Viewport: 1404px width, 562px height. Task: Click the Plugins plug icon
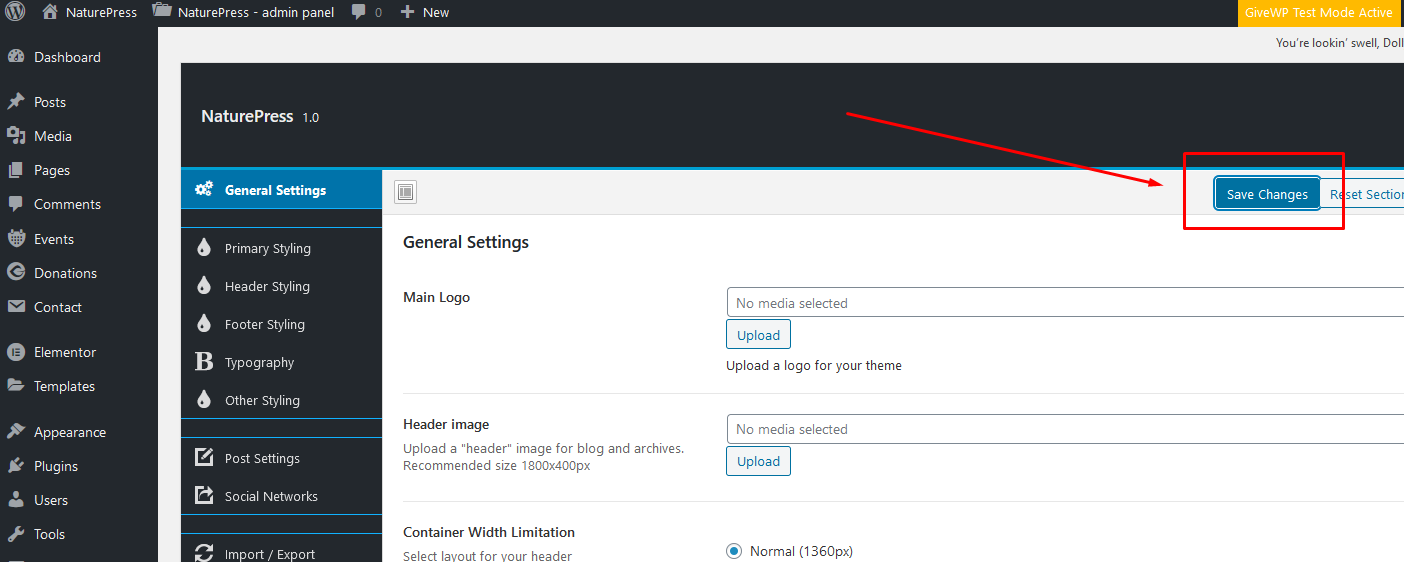pyautogui.click(x=16, y=466)
